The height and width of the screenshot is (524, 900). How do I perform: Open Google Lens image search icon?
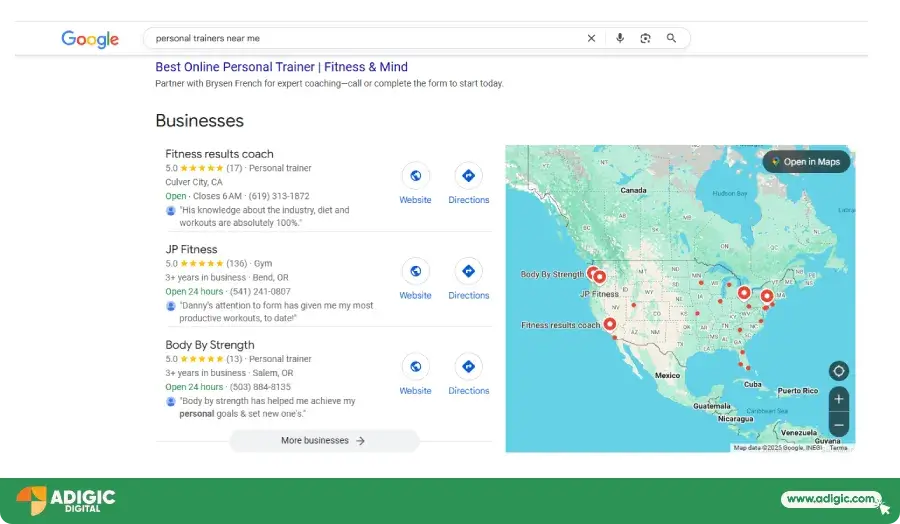pyautogui.click(x=645, y=38)
